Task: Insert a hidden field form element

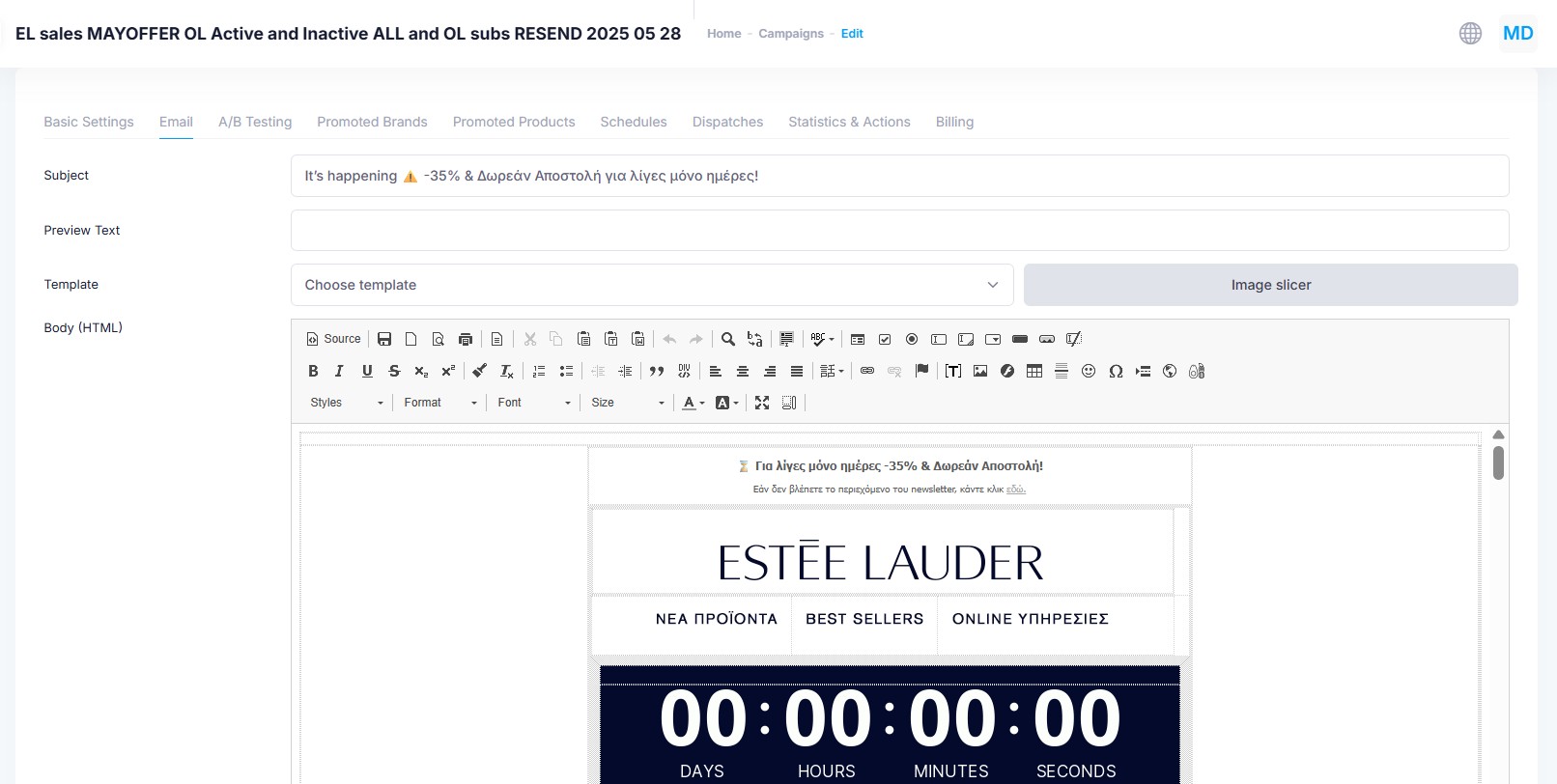Action: 1074,339
